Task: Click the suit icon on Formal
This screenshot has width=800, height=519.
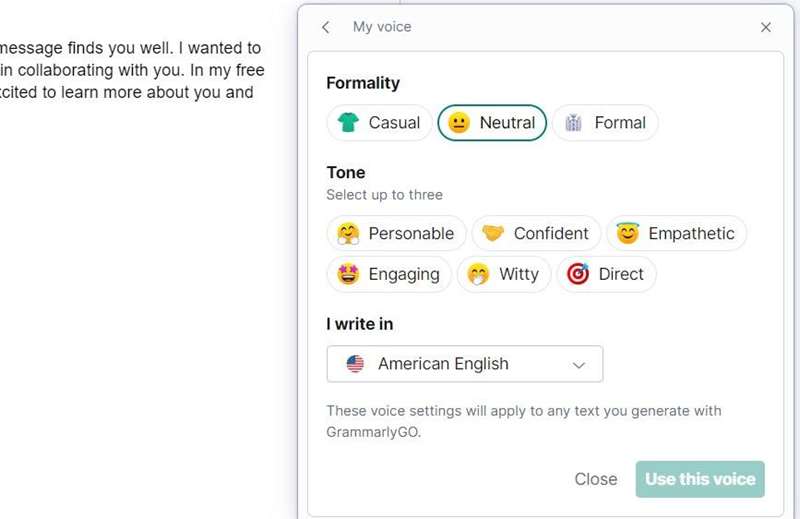Action: [573, 123]
